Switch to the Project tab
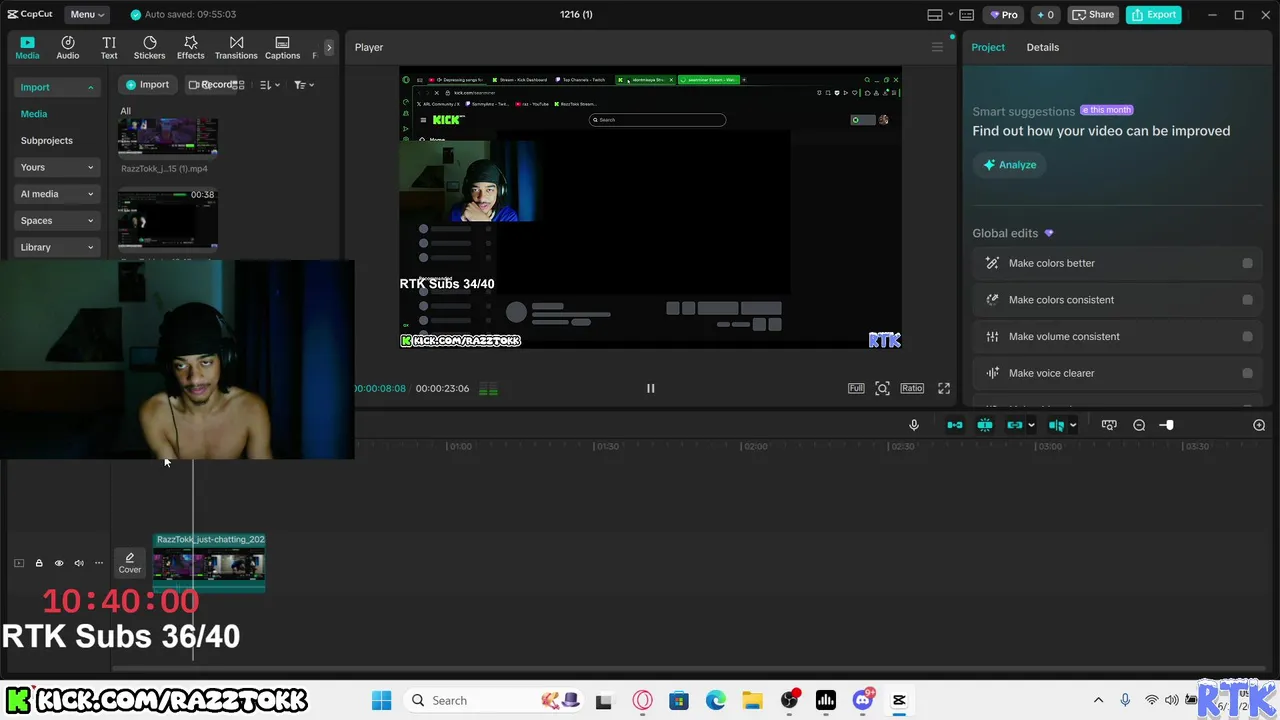The height and width of the screenshot is (720, 1280). tap(988, 47)
